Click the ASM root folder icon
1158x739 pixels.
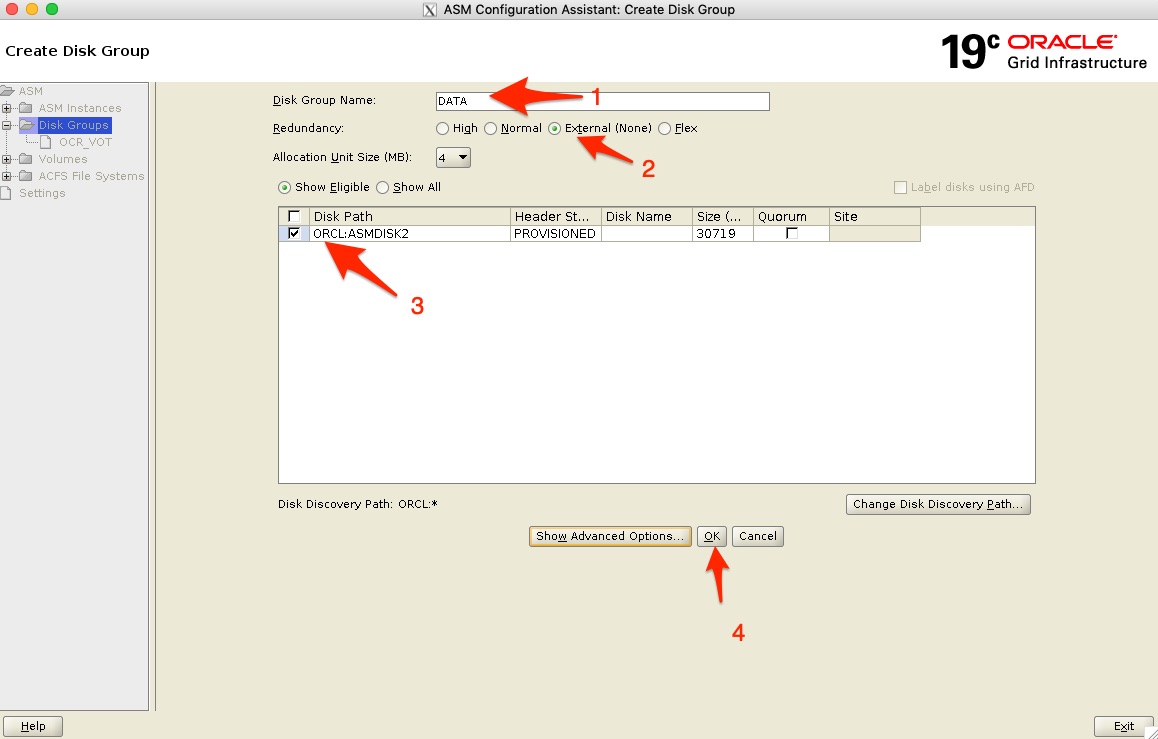tap(7, 91)
